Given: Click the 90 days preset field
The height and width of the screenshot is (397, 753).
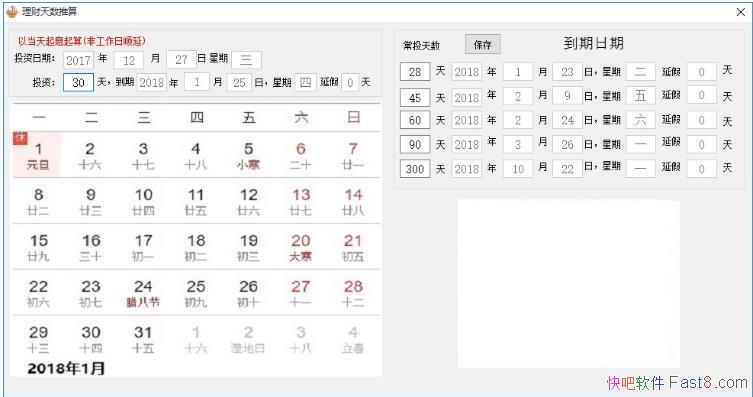Looking at the screenshot, I should point(415,144).
